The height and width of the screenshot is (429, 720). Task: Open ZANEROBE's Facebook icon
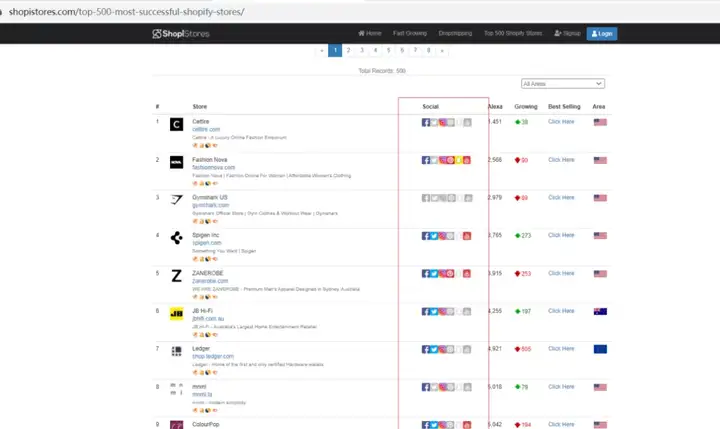pos(426,273)
